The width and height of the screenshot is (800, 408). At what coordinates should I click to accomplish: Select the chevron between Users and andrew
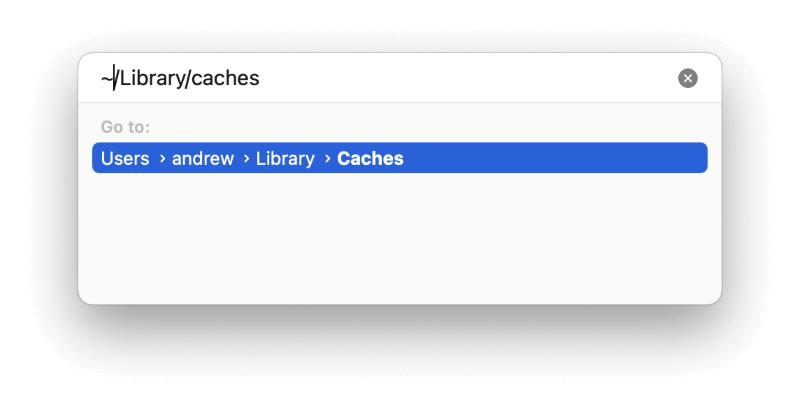tap(162, 159)
